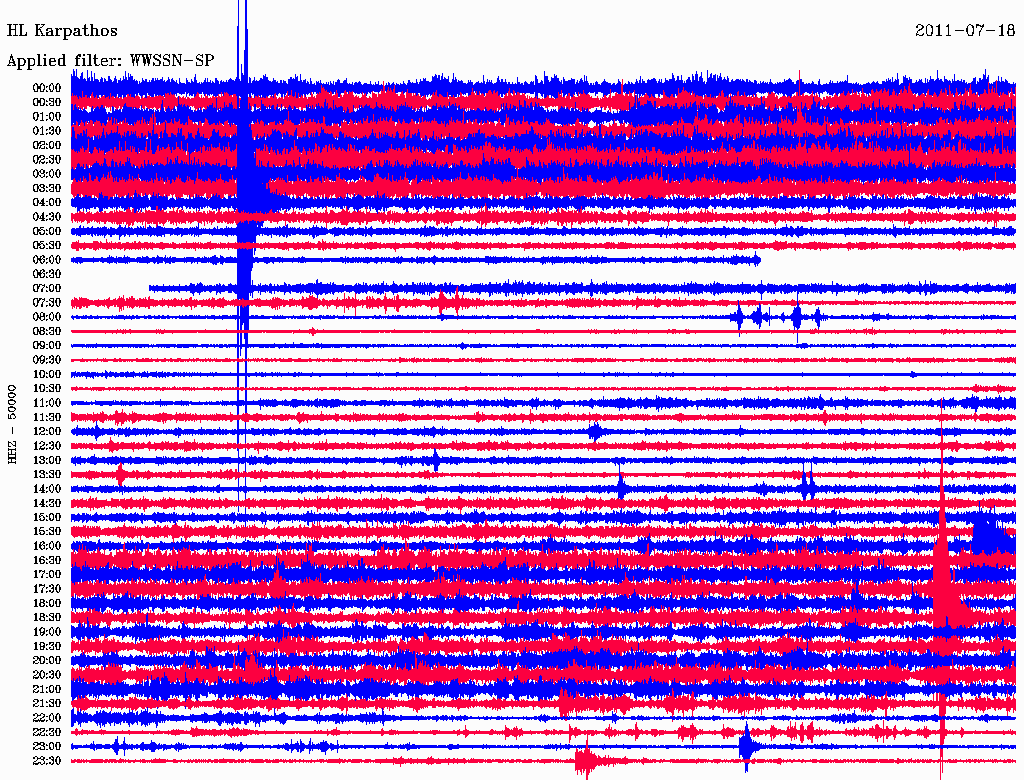
Task: Select the 17:00 time label
Action: (47, 574)
